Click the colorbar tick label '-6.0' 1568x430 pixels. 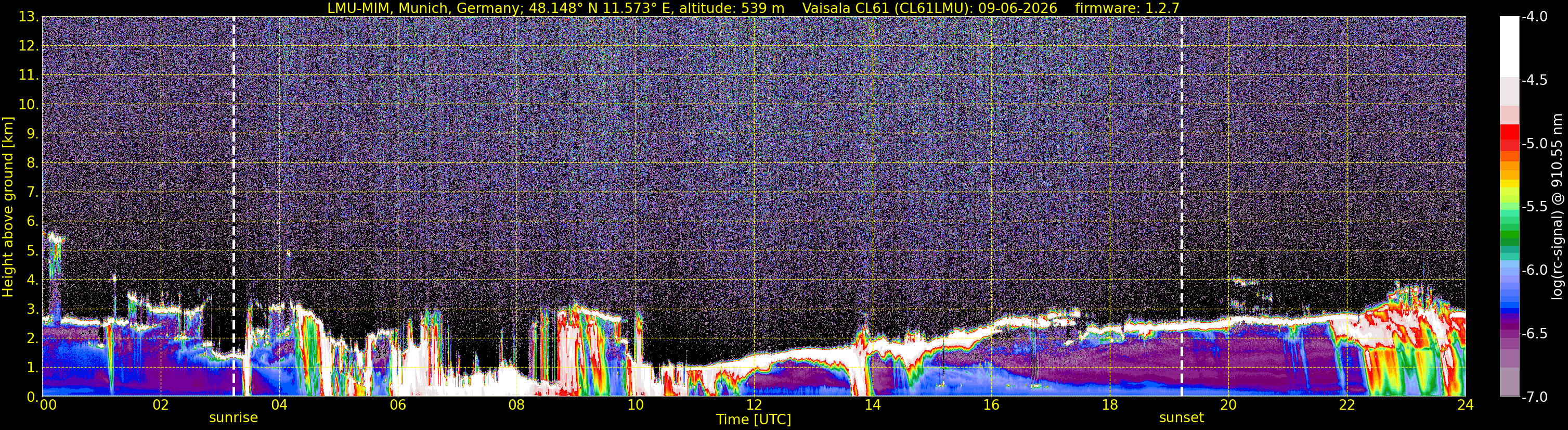1534,270
